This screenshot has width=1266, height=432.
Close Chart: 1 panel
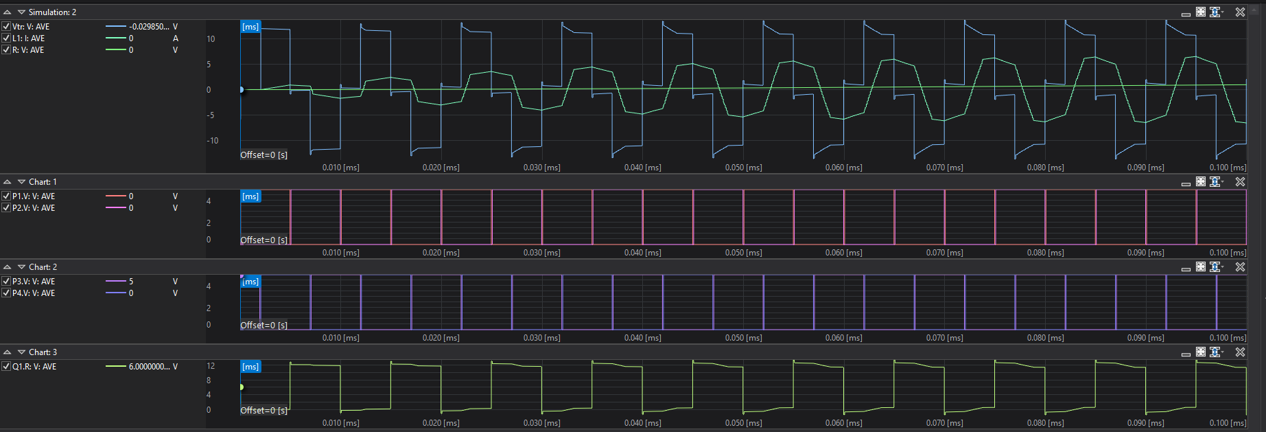[1240, 182]
